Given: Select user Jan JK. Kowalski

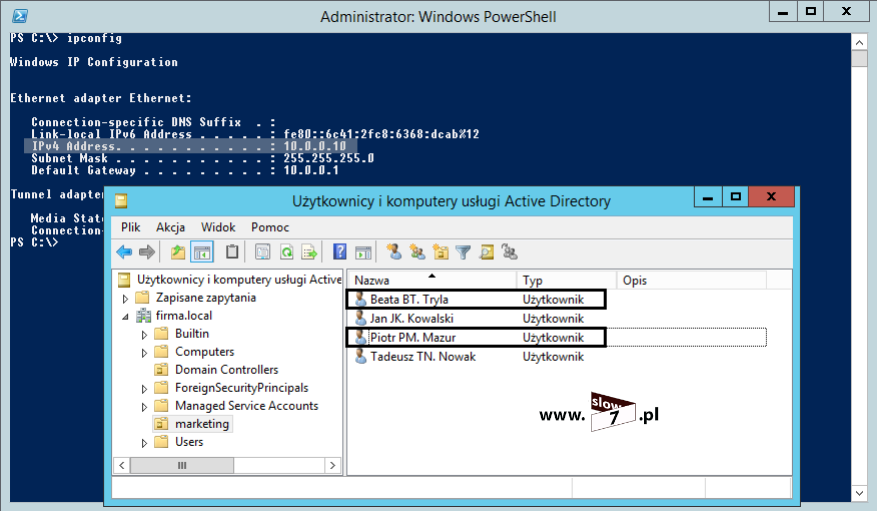Looking at the screenshot, I should [x=412, y=318].
